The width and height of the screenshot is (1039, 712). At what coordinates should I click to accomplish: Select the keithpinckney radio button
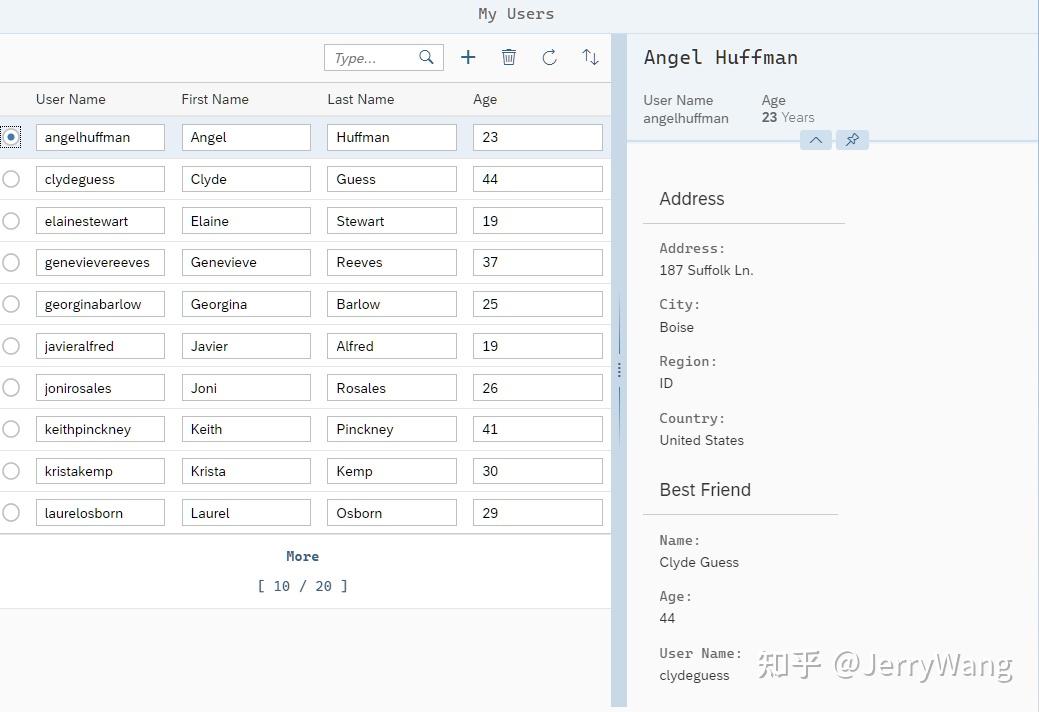pyautogui.click(x=11, y=429)
